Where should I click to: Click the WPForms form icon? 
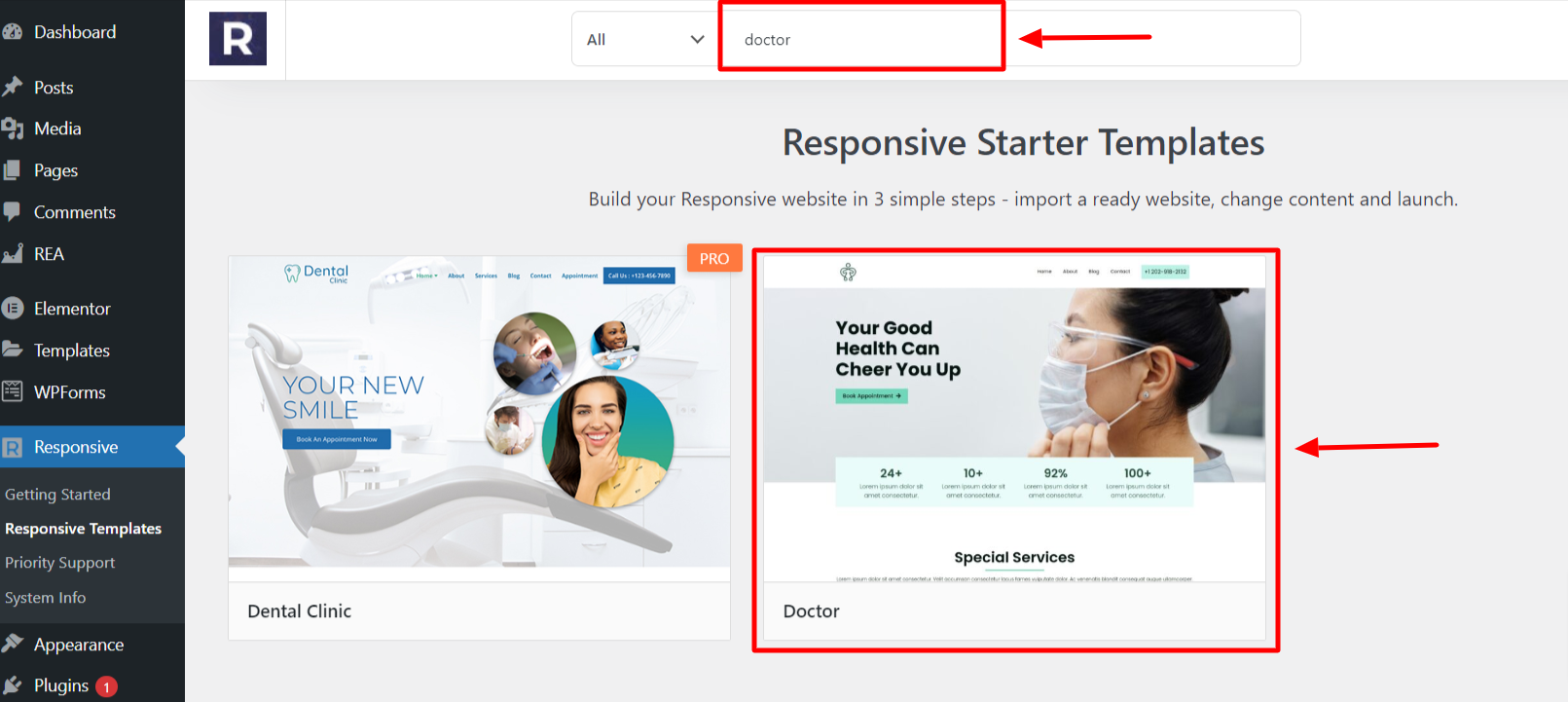point(12,391)
